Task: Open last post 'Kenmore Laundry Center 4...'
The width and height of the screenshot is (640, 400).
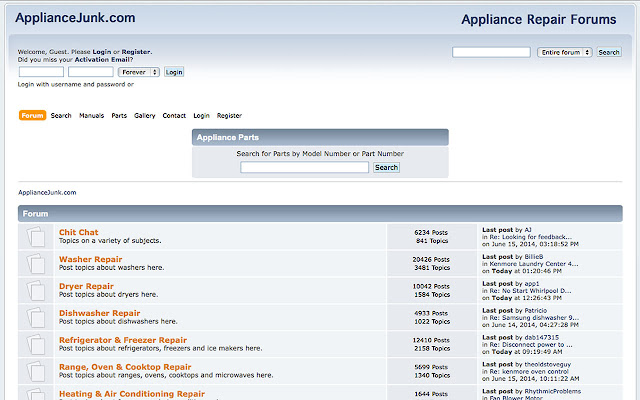Action: 534,264
